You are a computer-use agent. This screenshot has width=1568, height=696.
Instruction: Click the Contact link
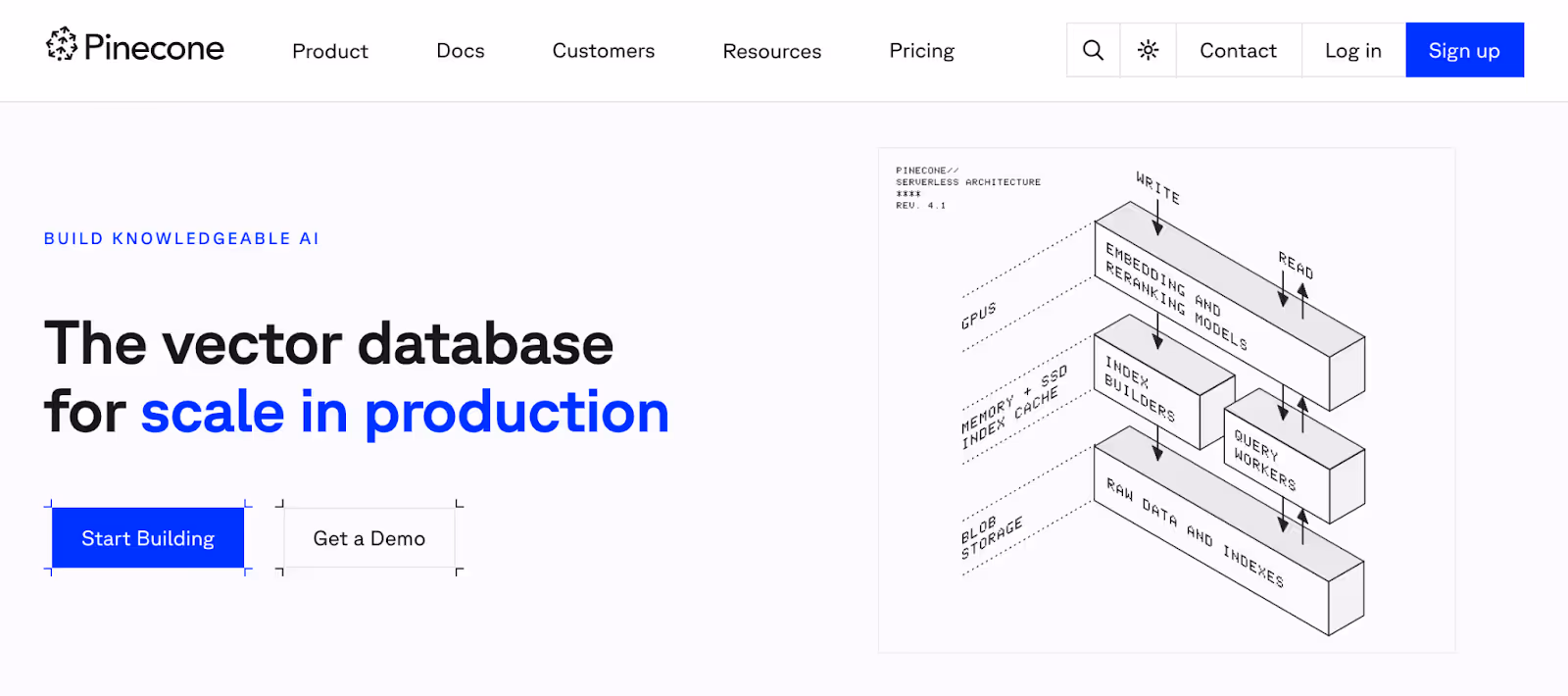[1239, 50]
